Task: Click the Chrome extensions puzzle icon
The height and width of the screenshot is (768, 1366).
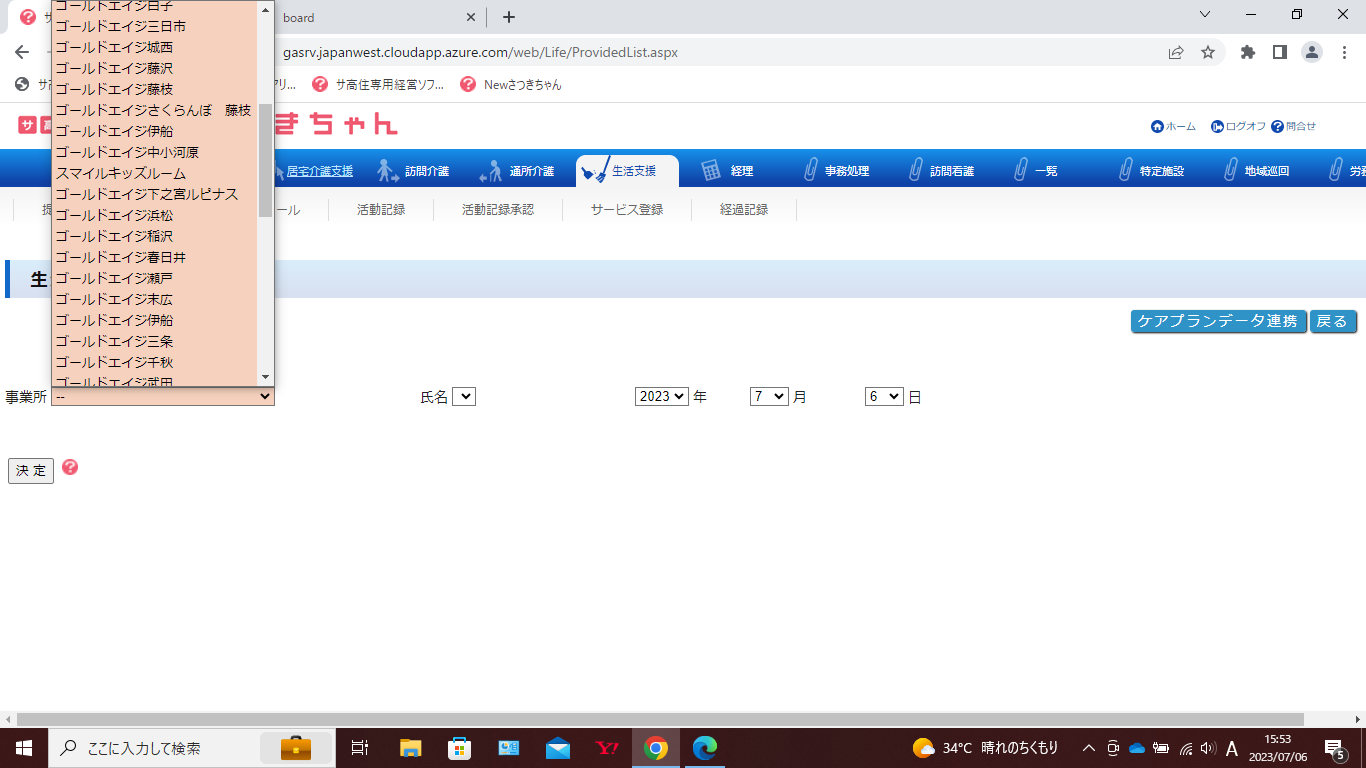Action: (1247, 52)
